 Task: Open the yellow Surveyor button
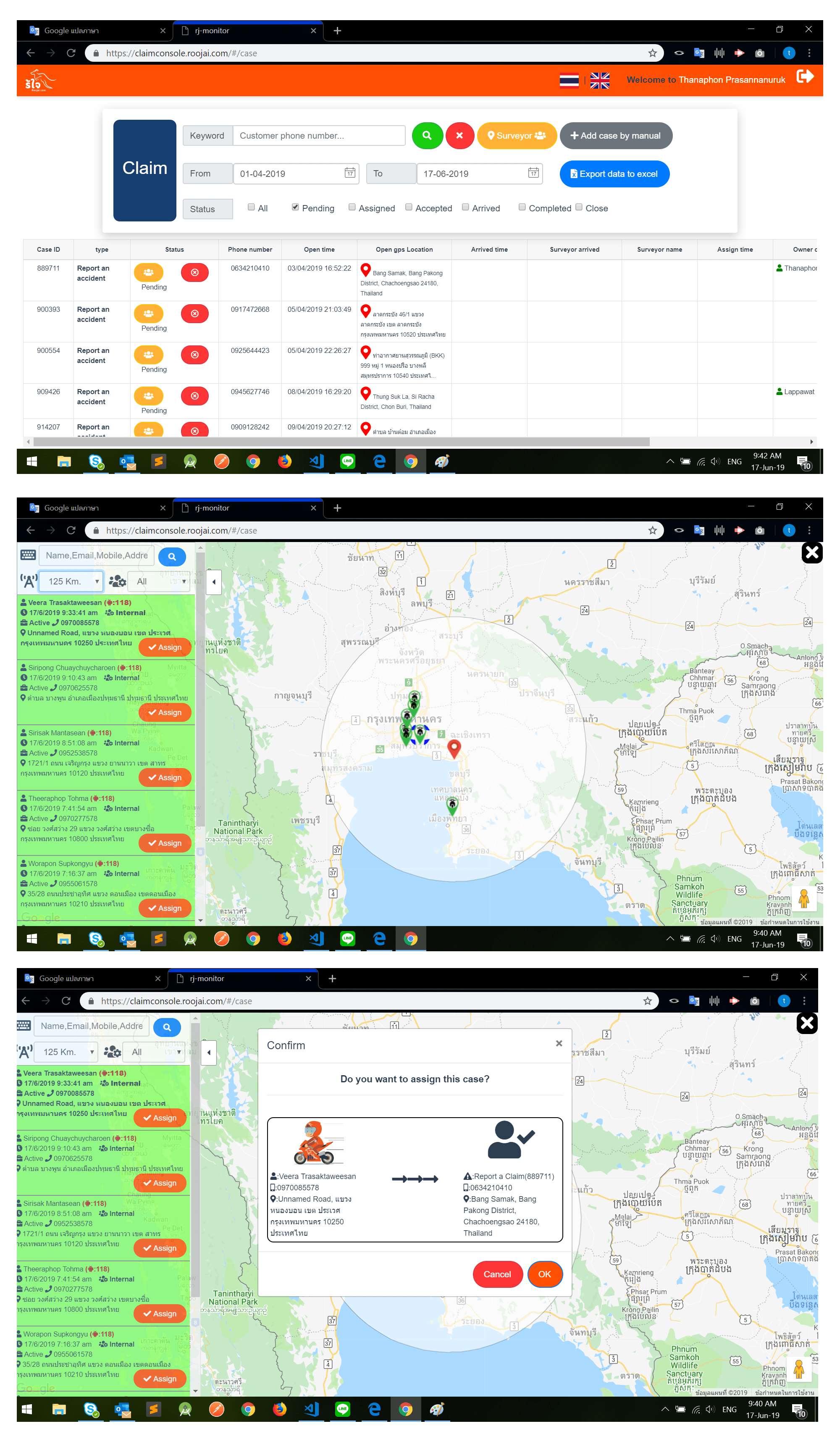point(516,136)
